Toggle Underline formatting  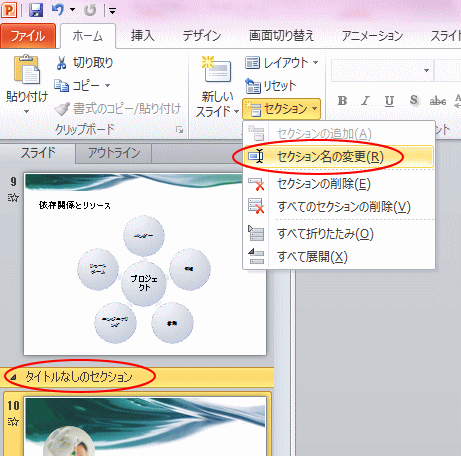coord(389,101)
